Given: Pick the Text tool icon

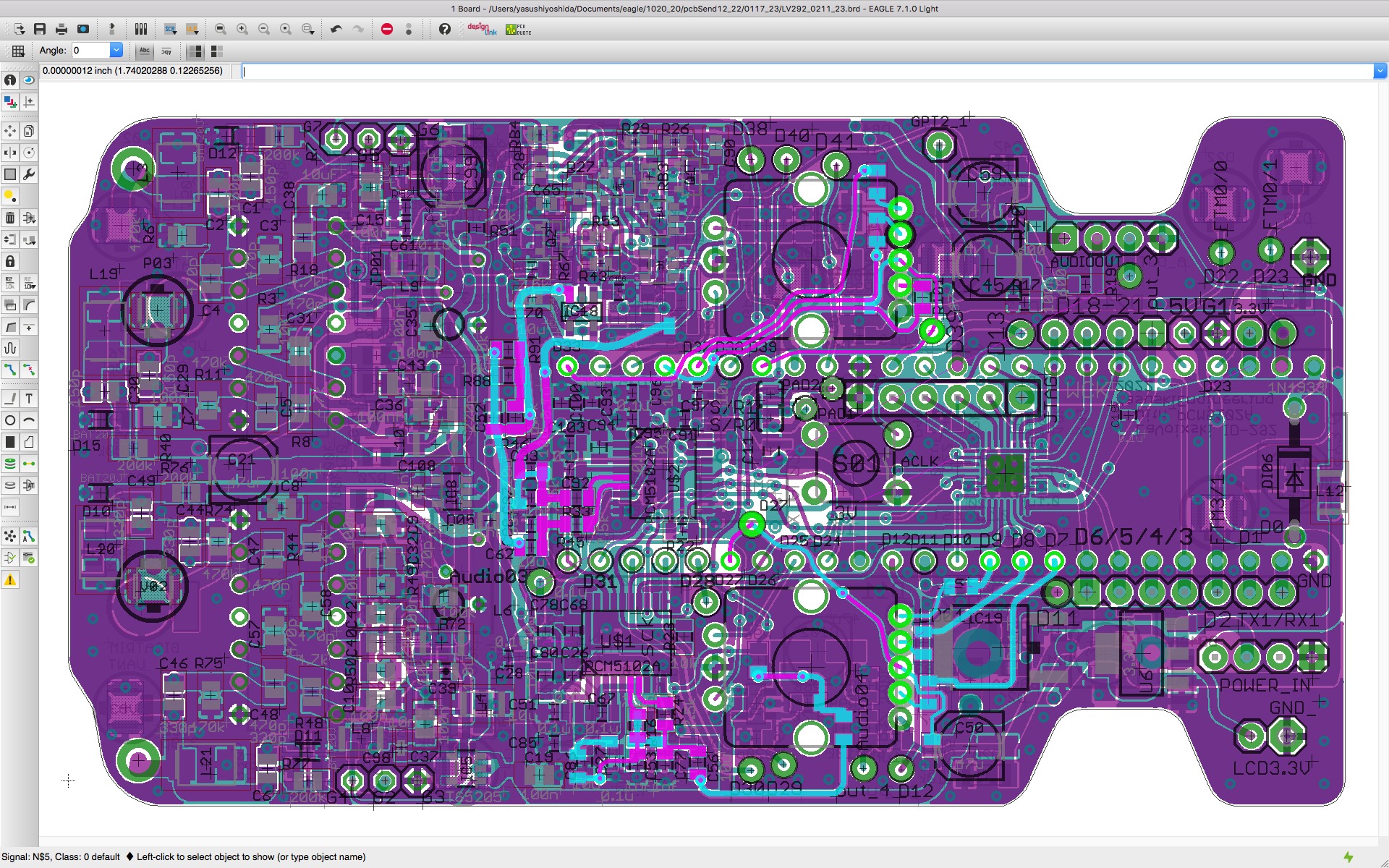Looking at the screenshot, I should point(29,399).
